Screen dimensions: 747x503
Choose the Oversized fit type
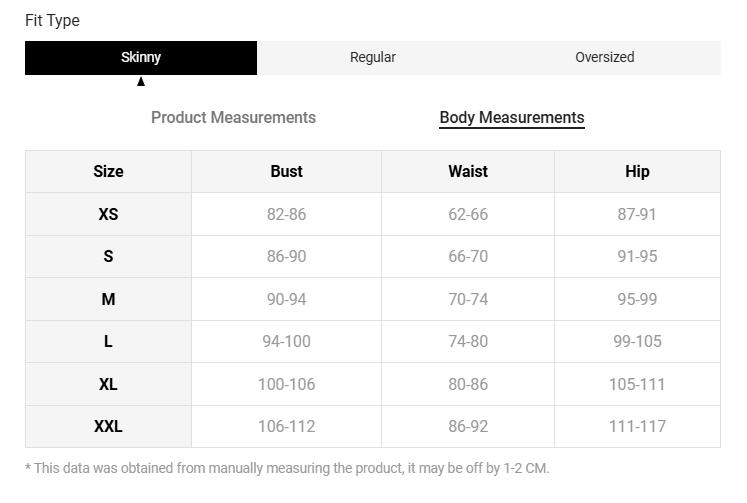pos(604,57)
